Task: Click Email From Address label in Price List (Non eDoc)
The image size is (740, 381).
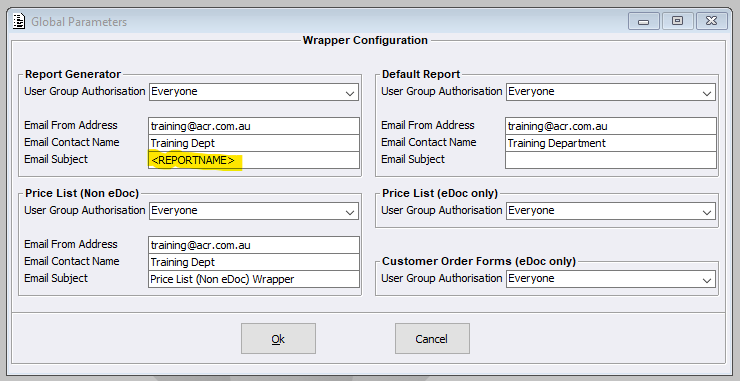Action: pyautogui.click(x=71, y=244)
